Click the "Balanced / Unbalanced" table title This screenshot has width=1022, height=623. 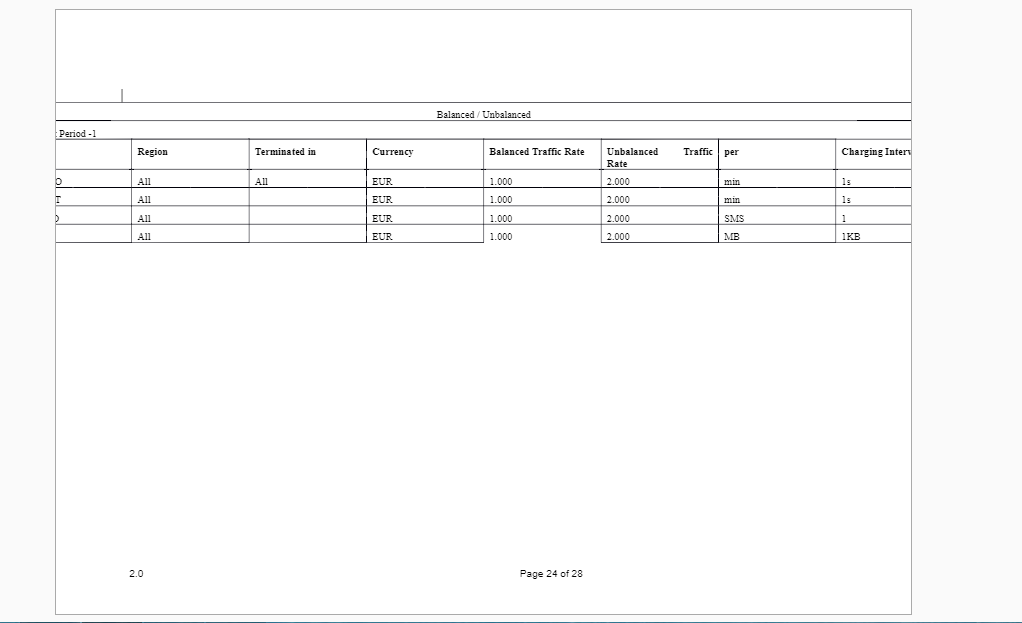pos(484,115)
